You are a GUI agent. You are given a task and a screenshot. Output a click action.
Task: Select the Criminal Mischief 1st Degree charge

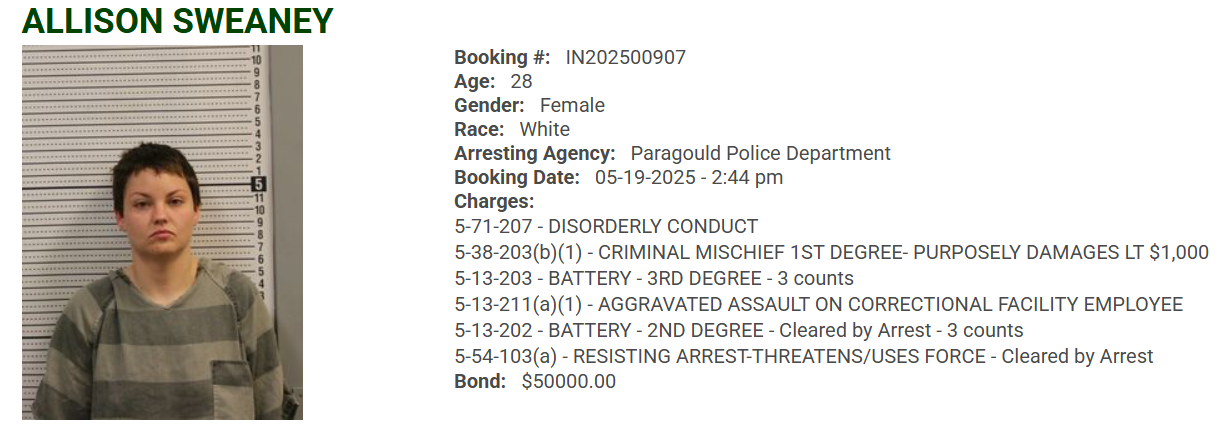pyautogui.click(x=831, y=252)
